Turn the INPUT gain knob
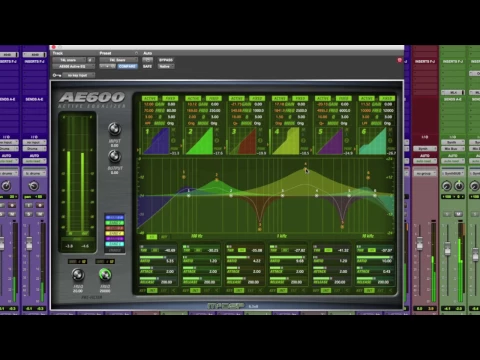Viewport: 480px width, 360px height. (114, 129)
